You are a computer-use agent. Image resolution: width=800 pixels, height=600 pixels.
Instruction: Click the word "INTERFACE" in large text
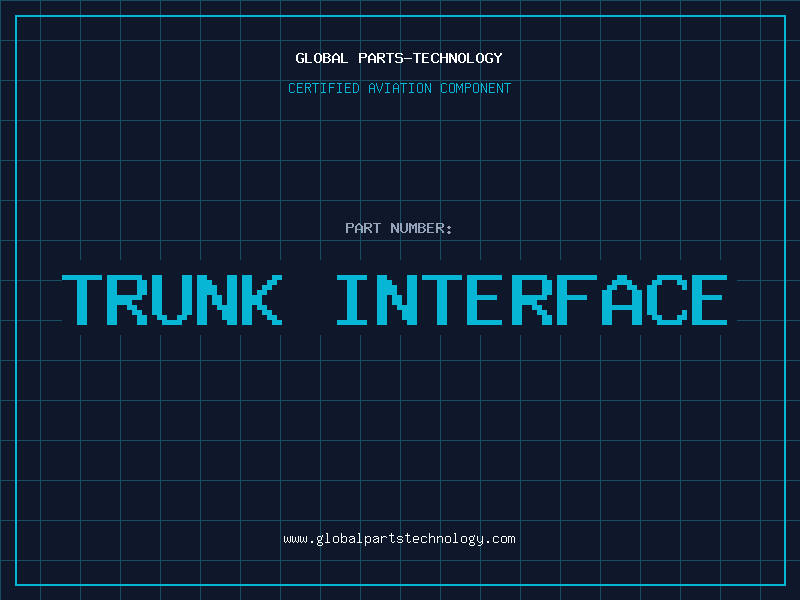532,299
